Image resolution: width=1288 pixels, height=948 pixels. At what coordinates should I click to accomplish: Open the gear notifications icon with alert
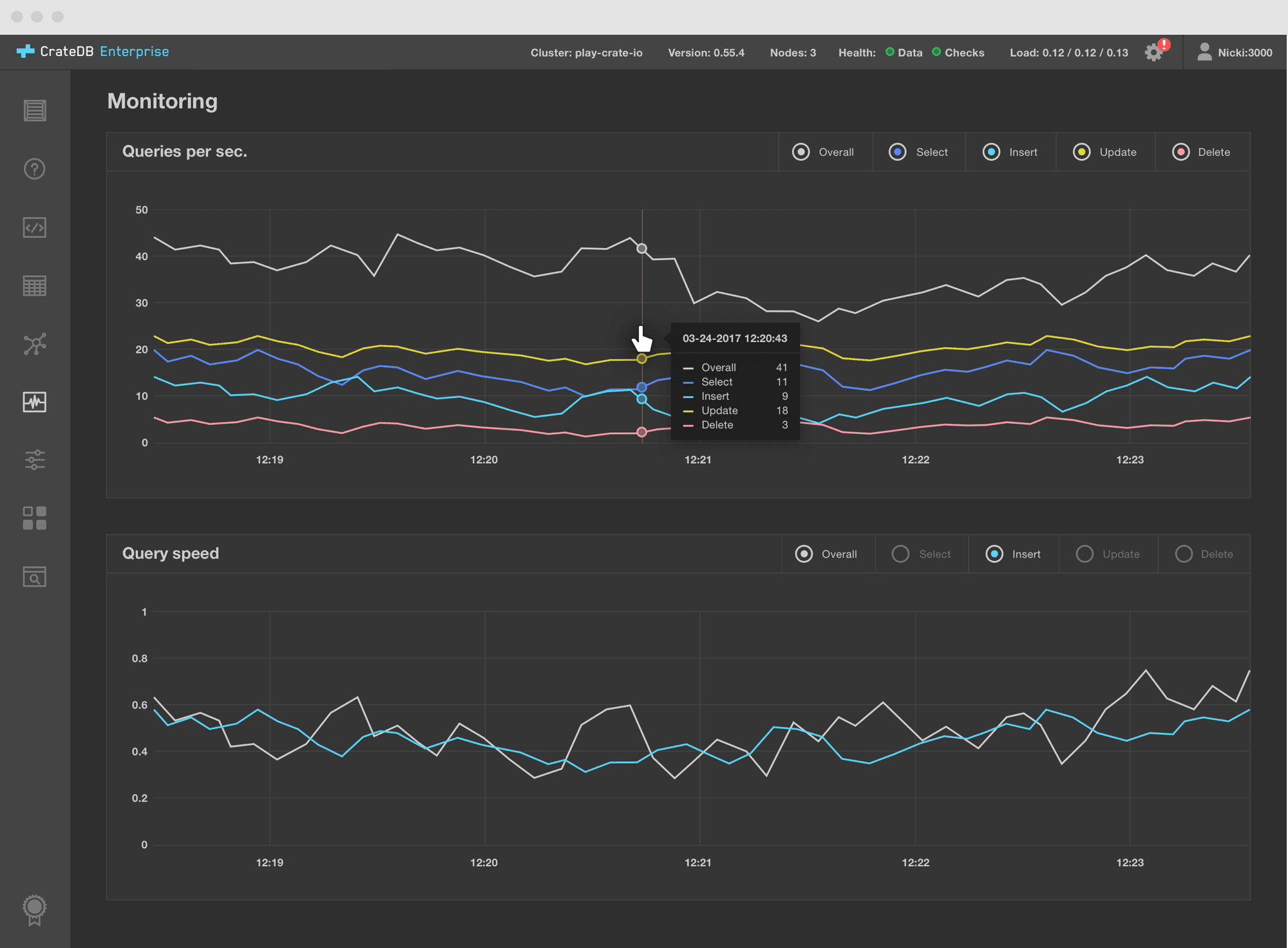tap(1154, 52)
